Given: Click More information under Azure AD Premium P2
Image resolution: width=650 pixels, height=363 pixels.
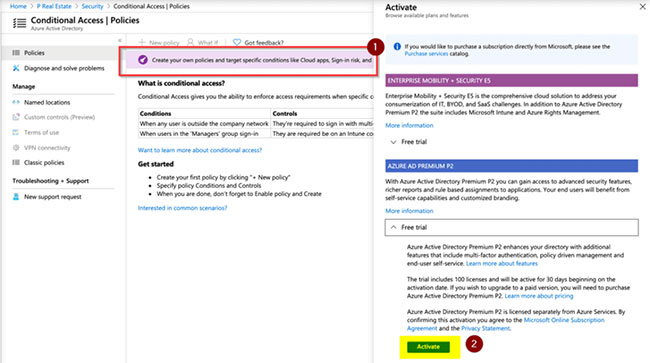Looking at the screenshot, I should [x=409, y=211].
